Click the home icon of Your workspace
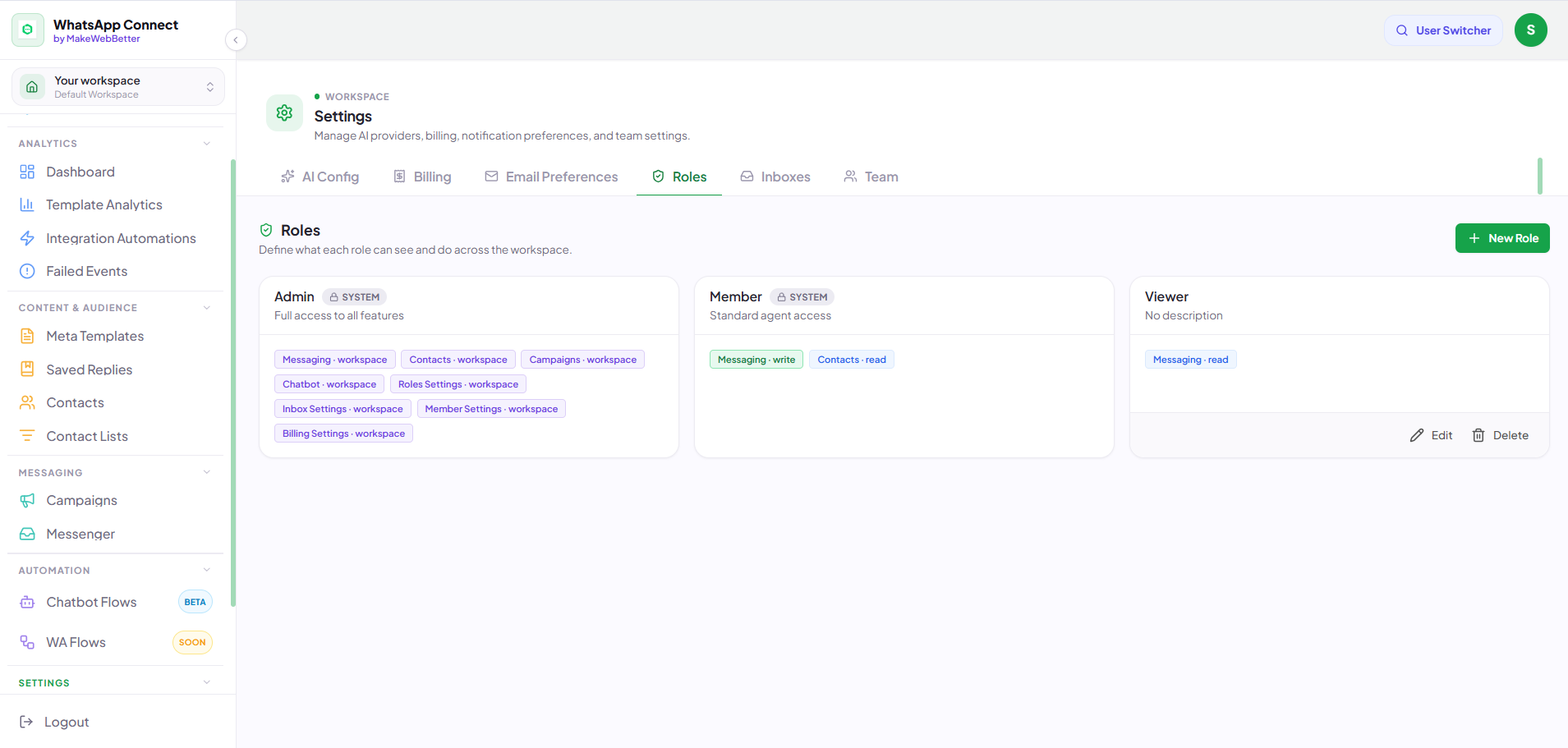The height and width of the screenshot is (748, 1568). (x=32, y=87)
